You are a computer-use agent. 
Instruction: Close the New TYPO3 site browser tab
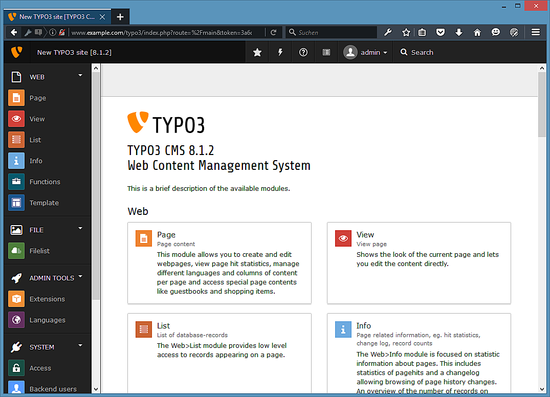pyautogui.click(x=102, y=17)
